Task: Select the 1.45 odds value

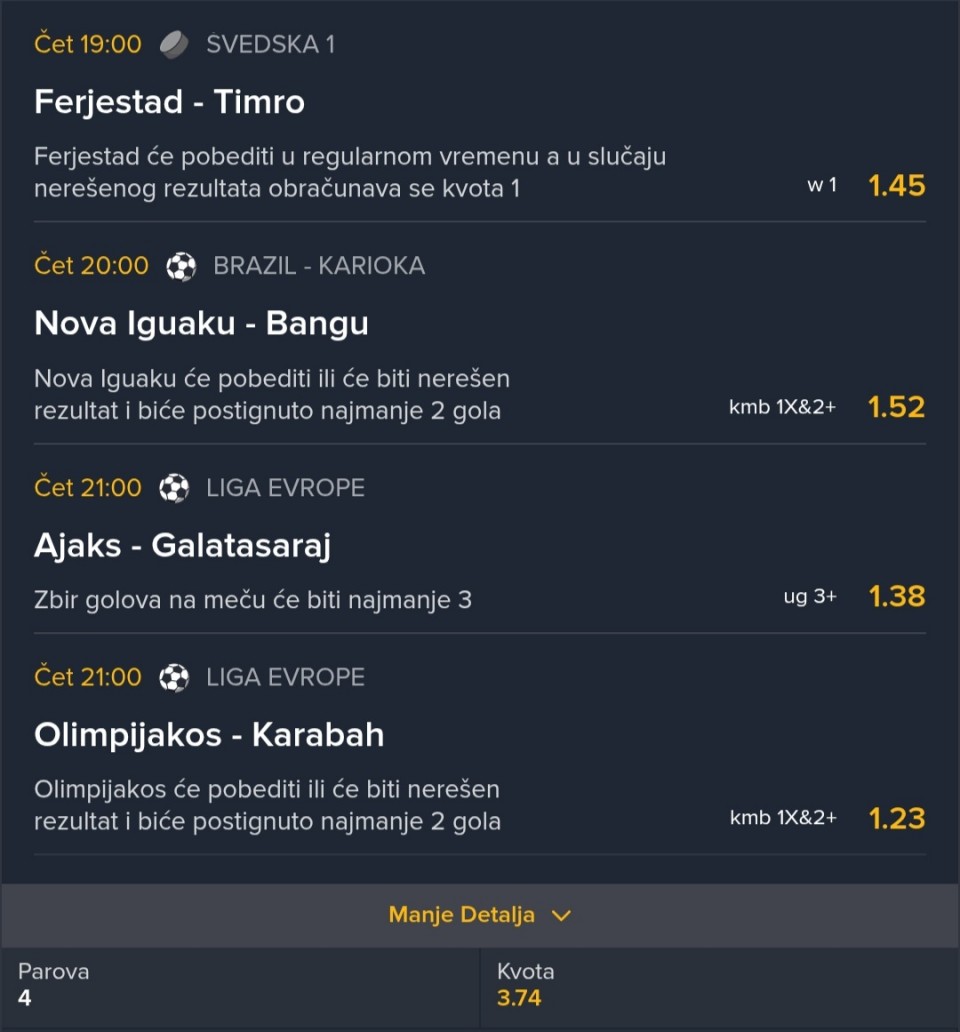Action: coord(896,186)
